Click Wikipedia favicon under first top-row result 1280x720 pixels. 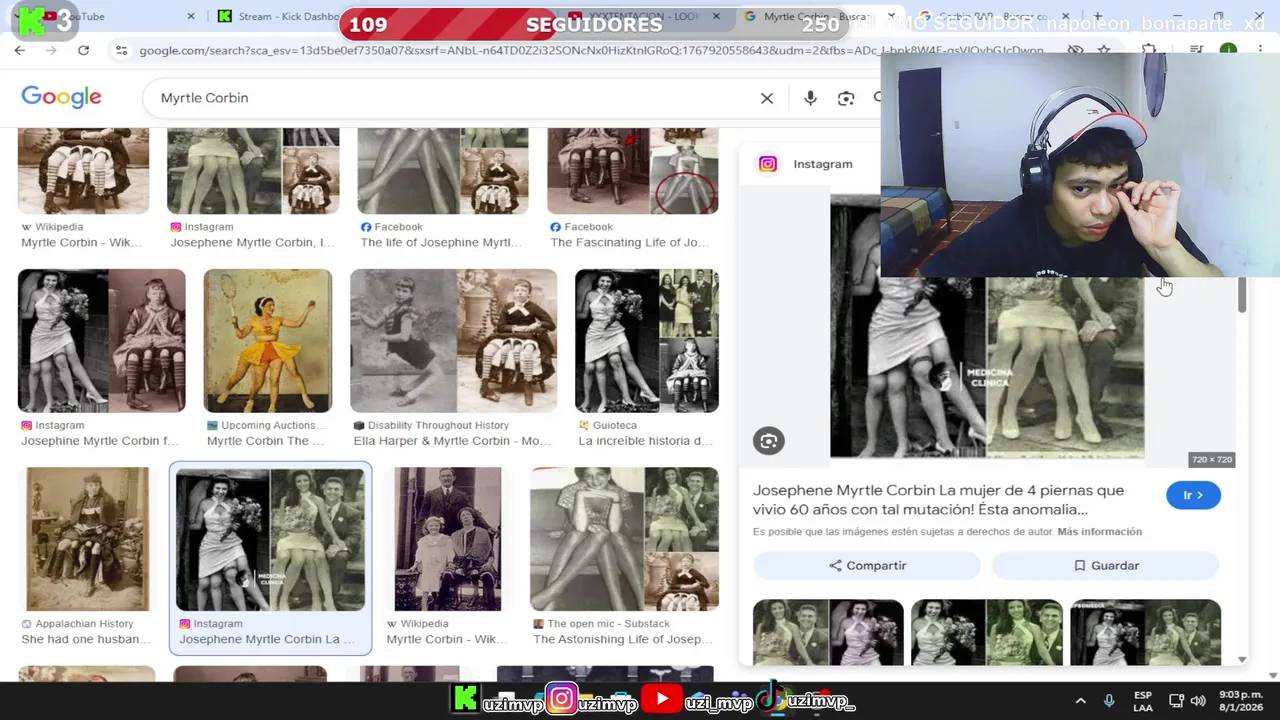(x=26, y=227)
